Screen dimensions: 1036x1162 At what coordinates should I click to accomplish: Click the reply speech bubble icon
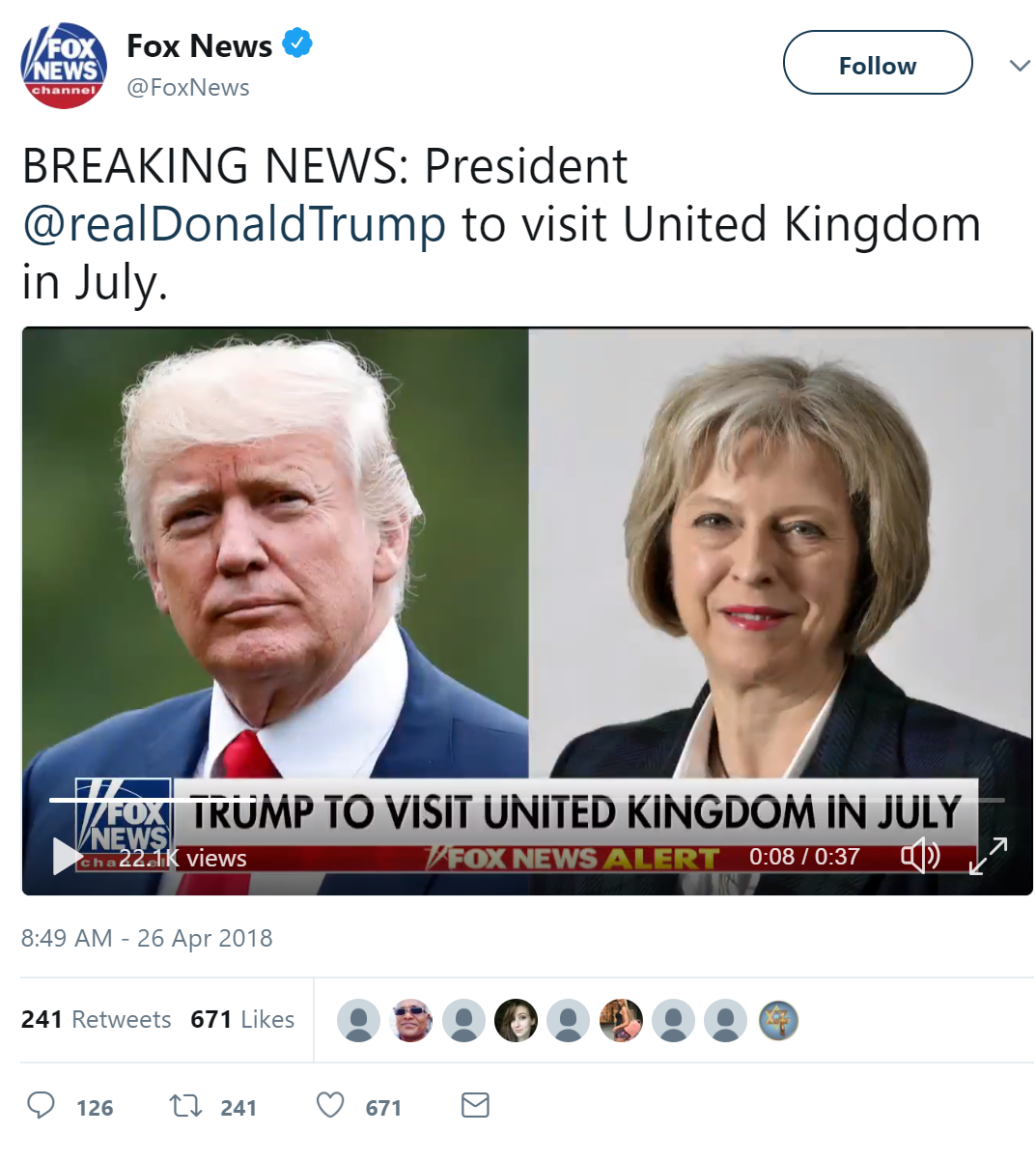click(41, 1105)
